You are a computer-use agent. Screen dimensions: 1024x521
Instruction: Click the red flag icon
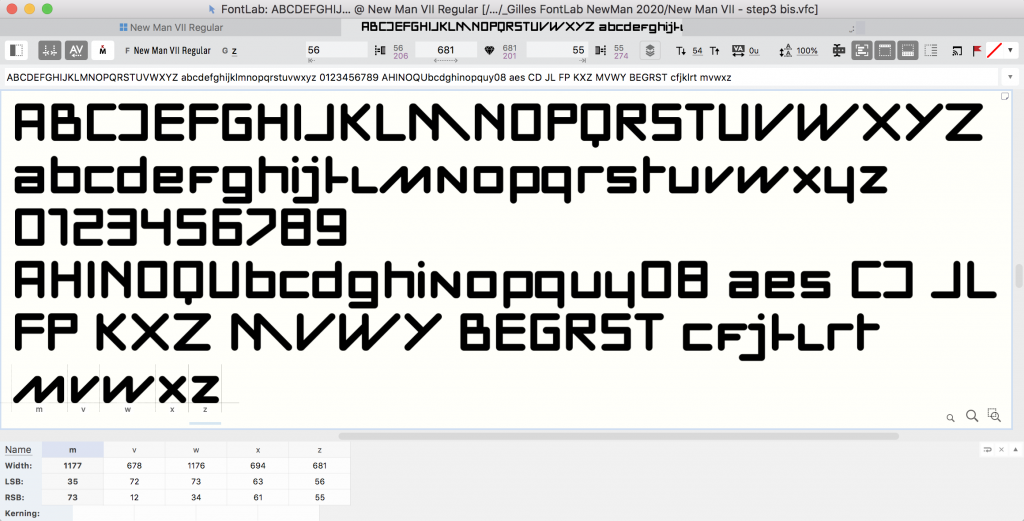pos(977,50)
